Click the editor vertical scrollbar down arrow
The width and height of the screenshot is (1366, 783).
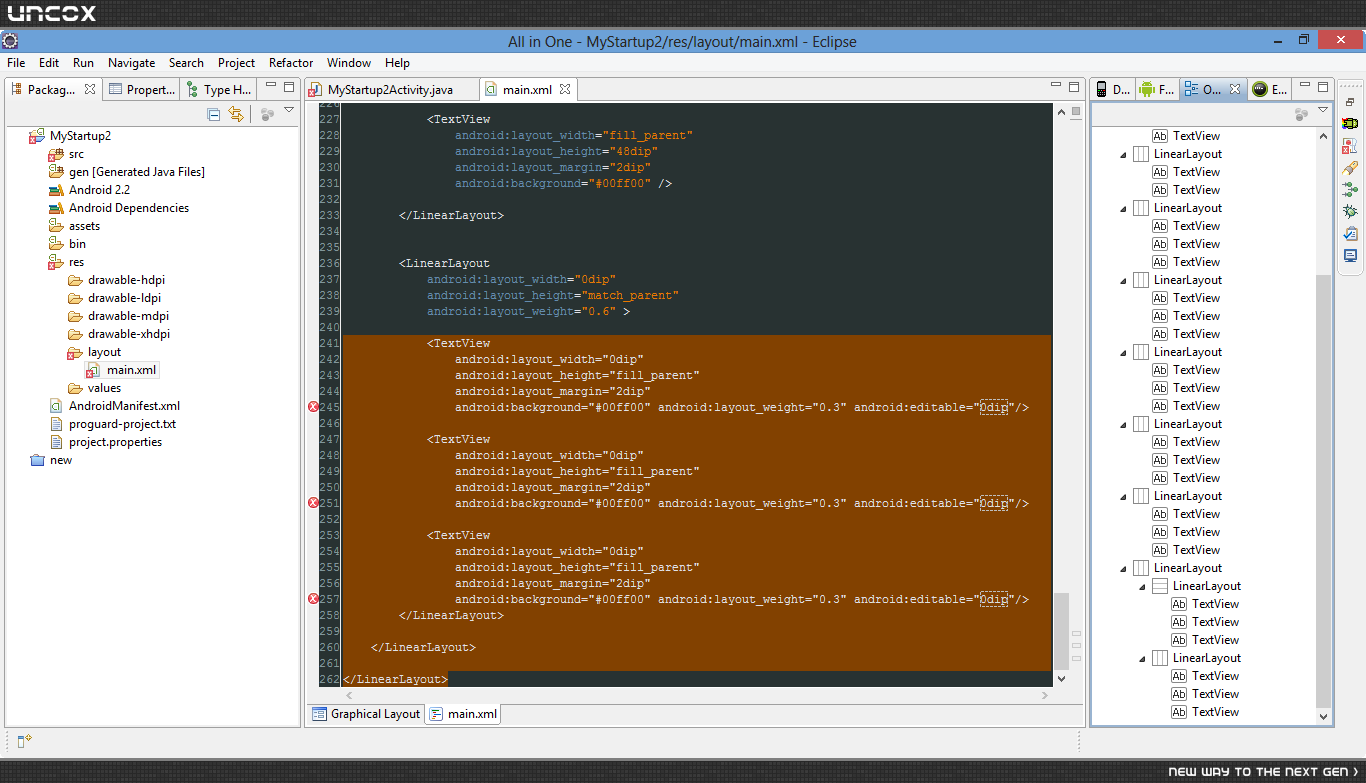pyautogui.click(x=1061, y=678)
